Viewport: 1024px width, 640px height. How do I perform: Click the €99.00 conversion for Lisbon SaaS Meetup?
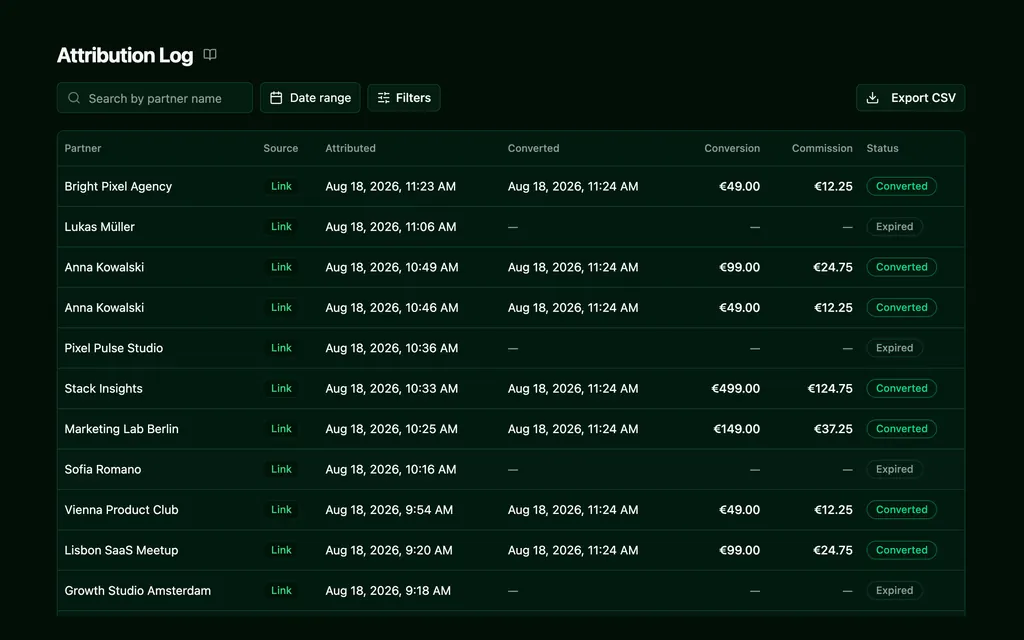click(x=739, y=551)
